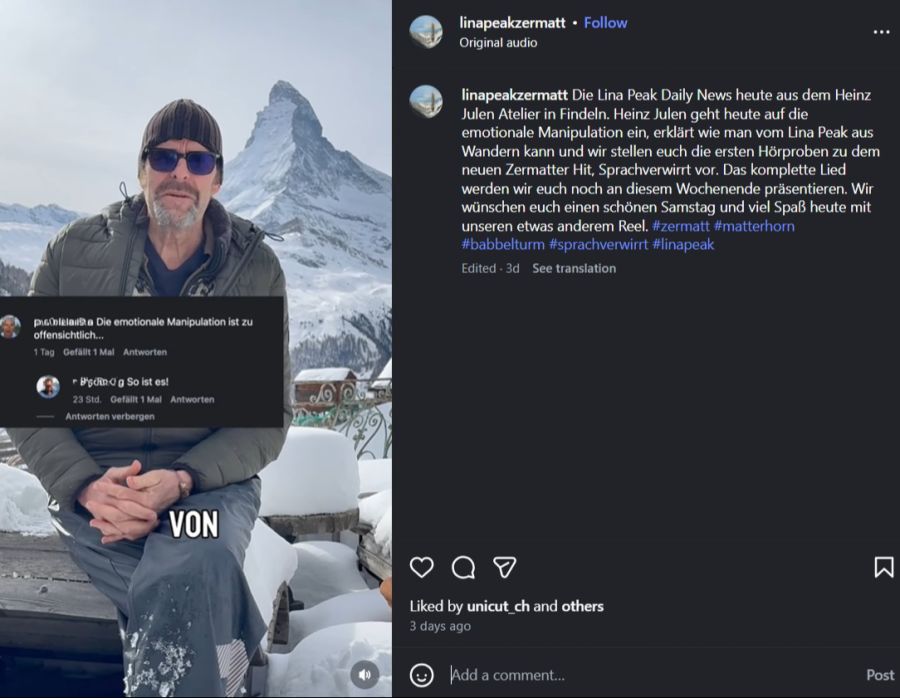Open the #babbelturm hashtag link
This screenshot has height=698, width=900.
tap(502, 244)
